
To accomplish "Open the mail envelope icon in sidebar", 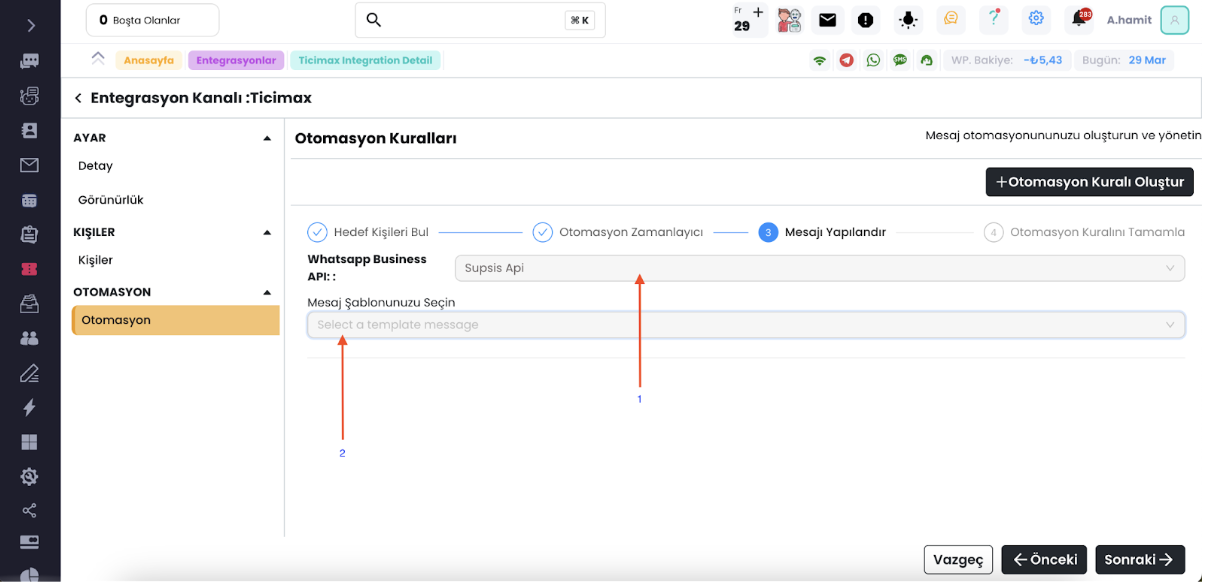I will coord(29,165).
